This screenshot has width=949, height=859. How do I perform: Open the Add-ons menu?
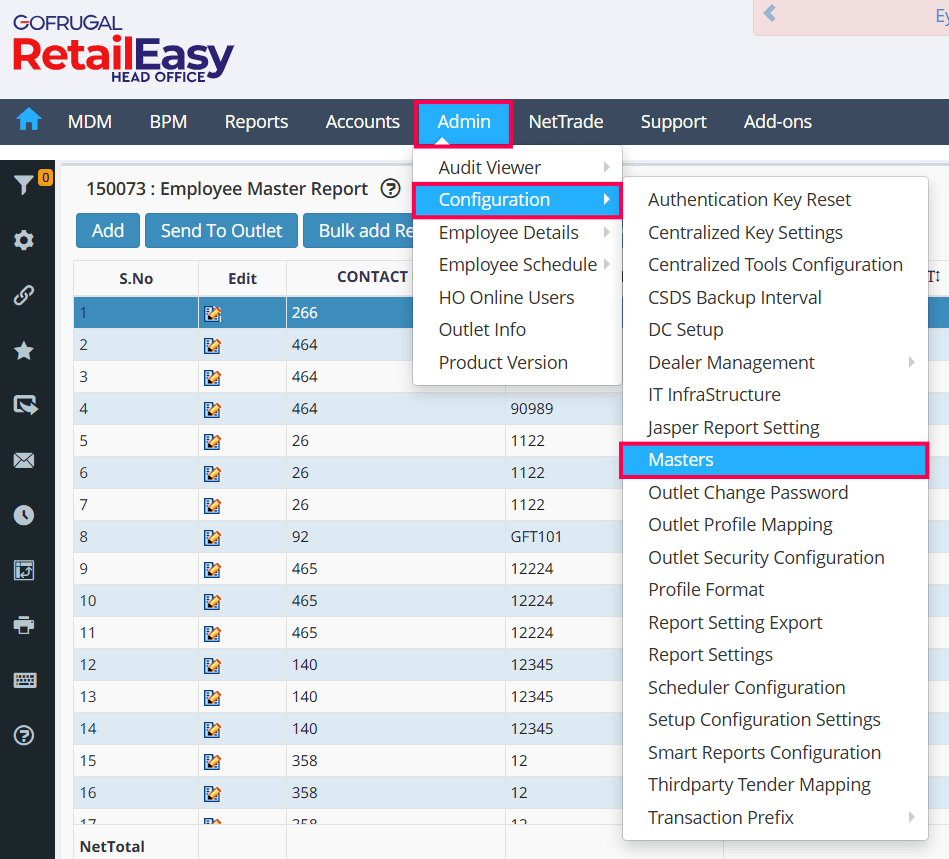[778, 122]
